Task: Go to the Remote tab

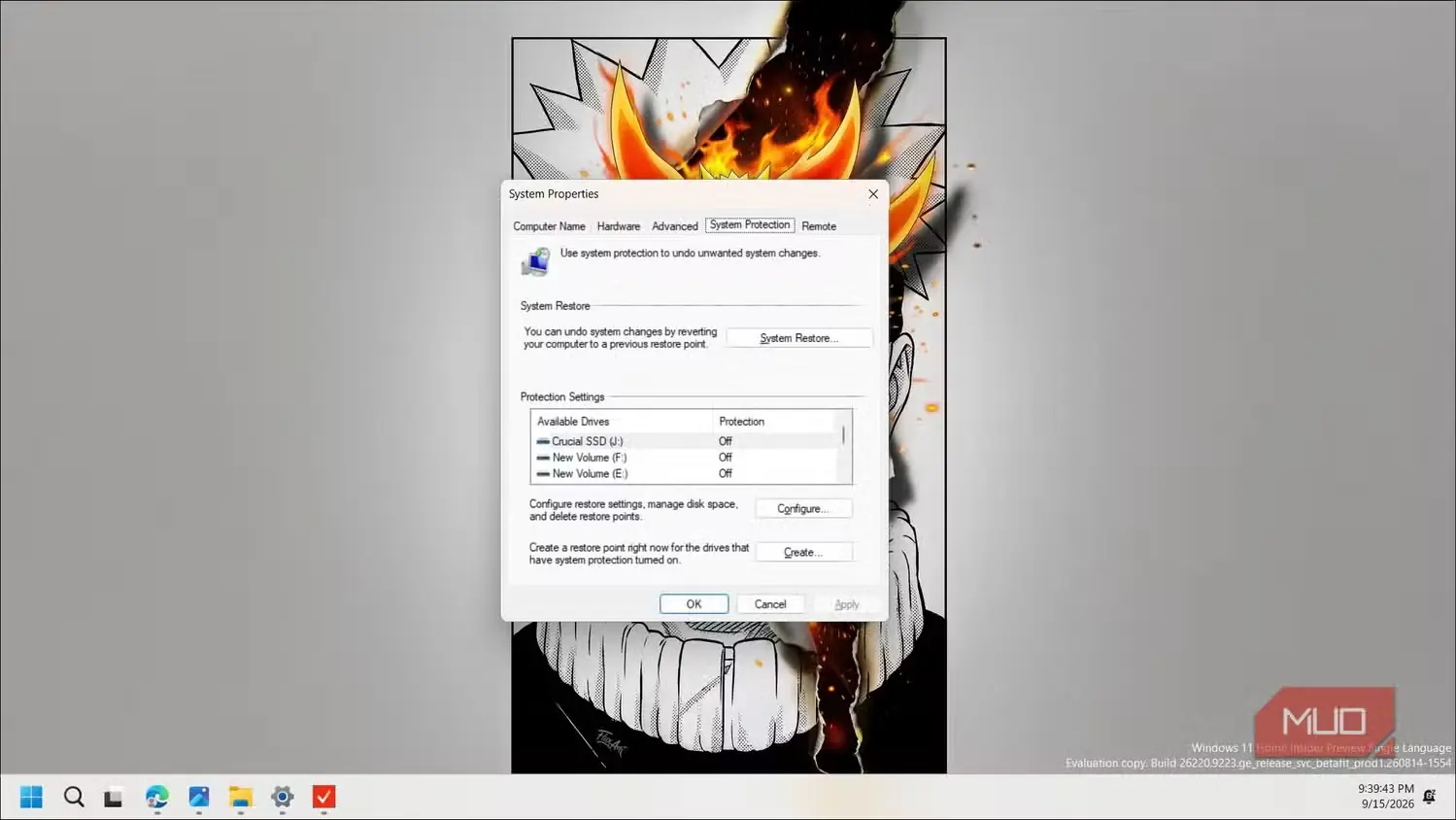Action: [819, 226]
